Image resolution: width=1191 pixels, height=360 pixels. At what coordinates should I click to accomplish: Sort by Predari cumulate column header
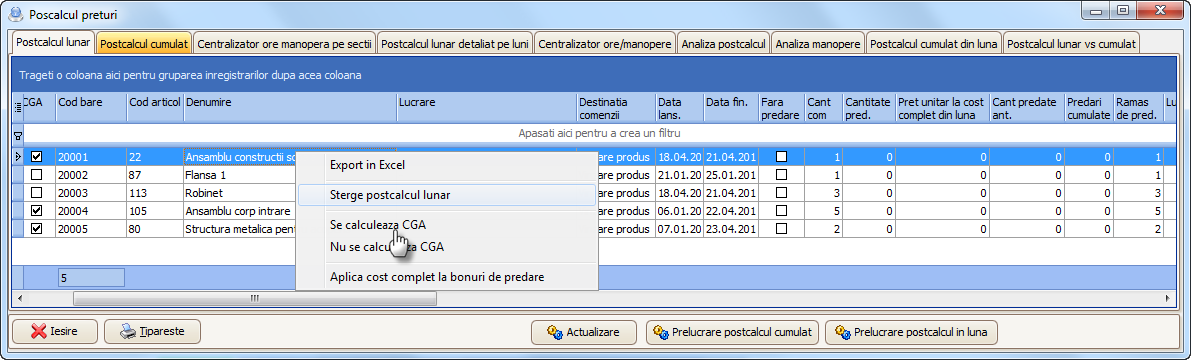[x=1088, y=108]
